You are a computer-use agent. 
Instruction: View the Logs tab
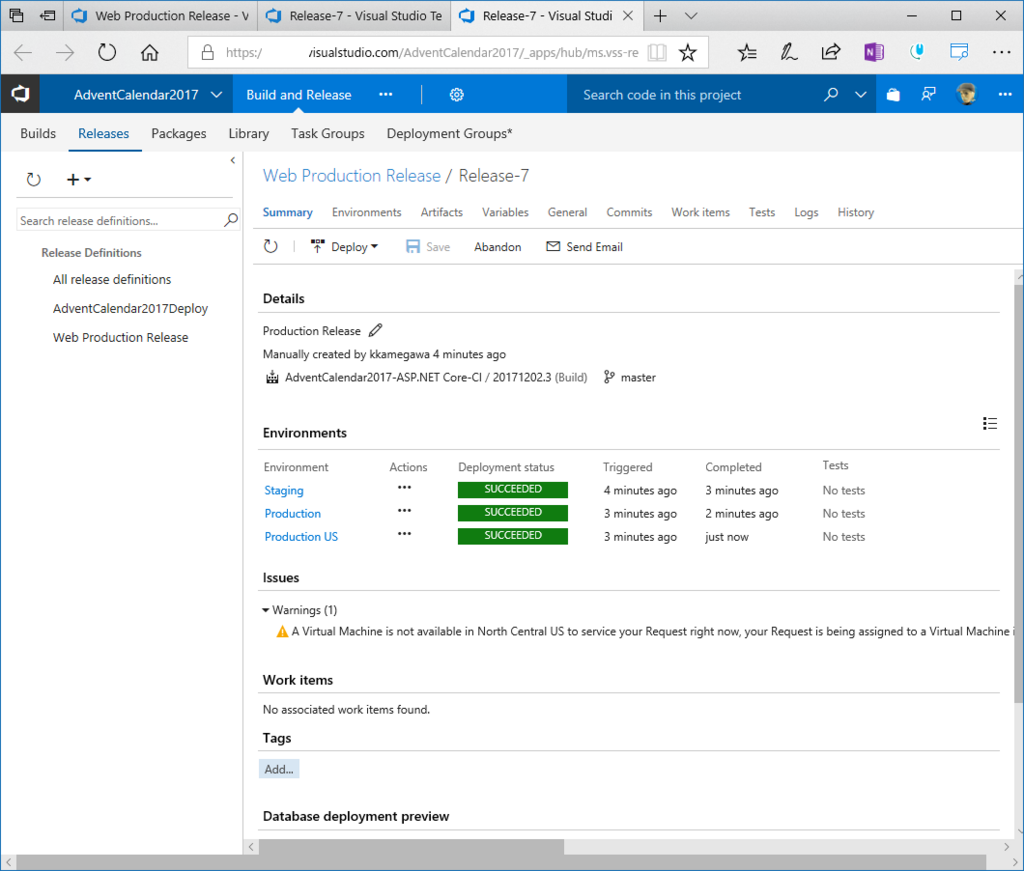click(806, 212)
